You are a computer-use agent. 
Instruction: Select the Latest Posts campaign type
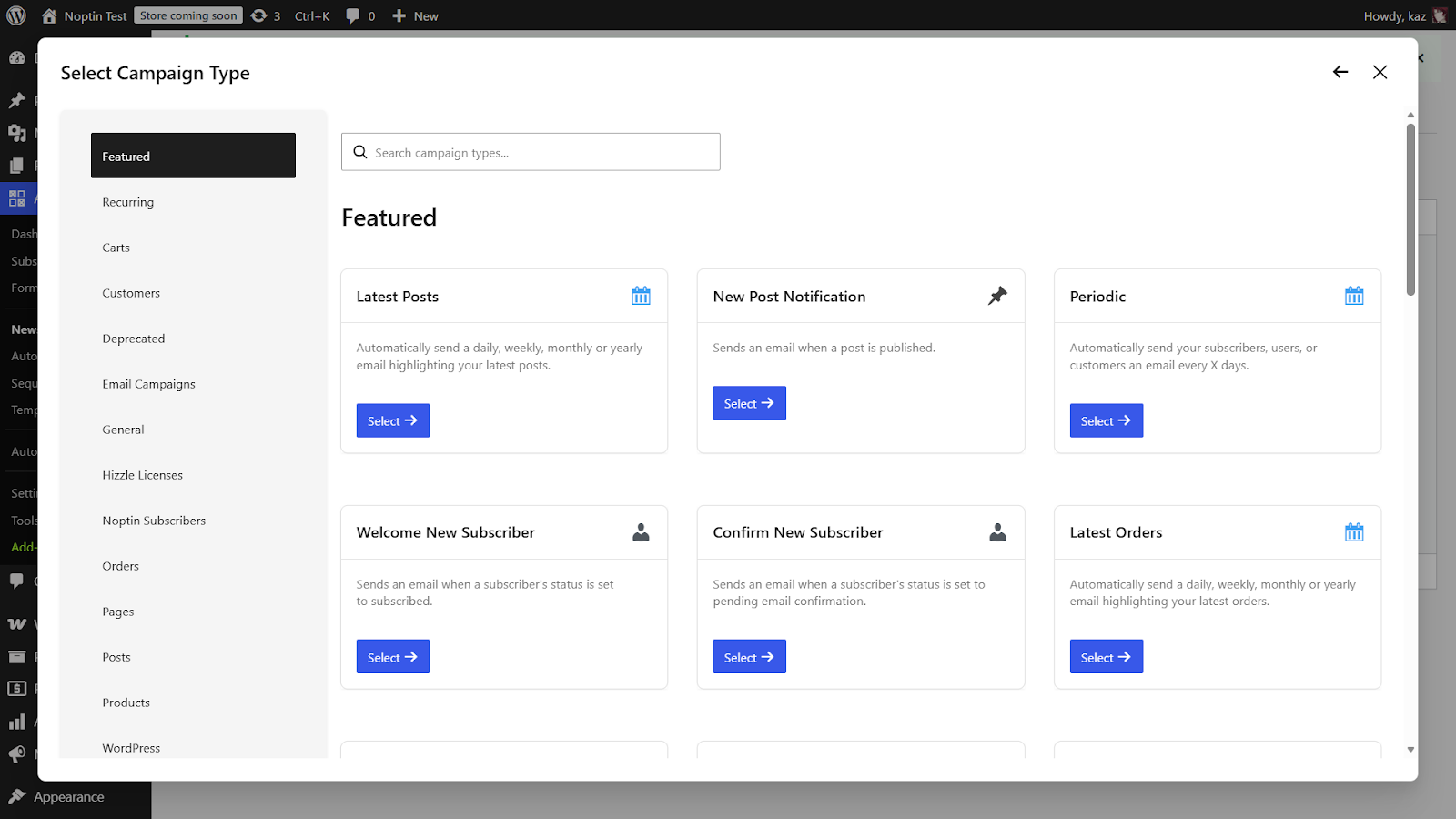pos(392,420)
